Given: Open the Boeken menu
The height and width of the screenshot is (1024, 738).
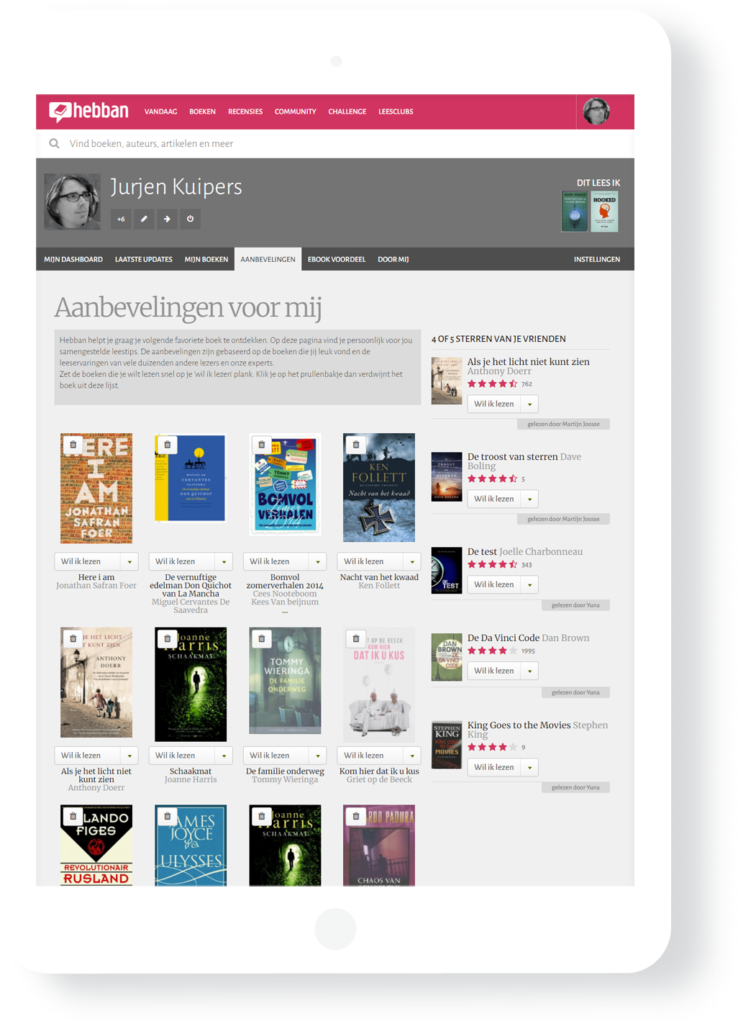Looking at the screenshot, I should [202, 112].
